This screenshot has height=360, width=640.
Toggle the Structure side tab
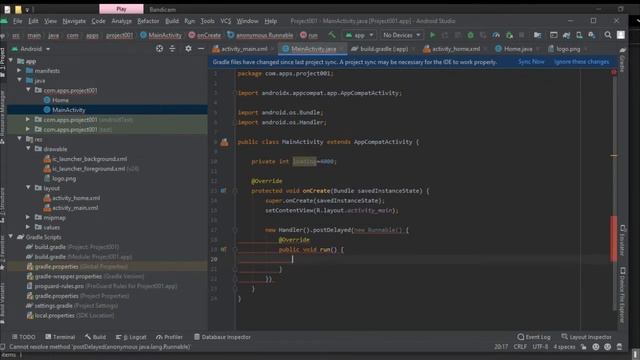click(3, 205)
